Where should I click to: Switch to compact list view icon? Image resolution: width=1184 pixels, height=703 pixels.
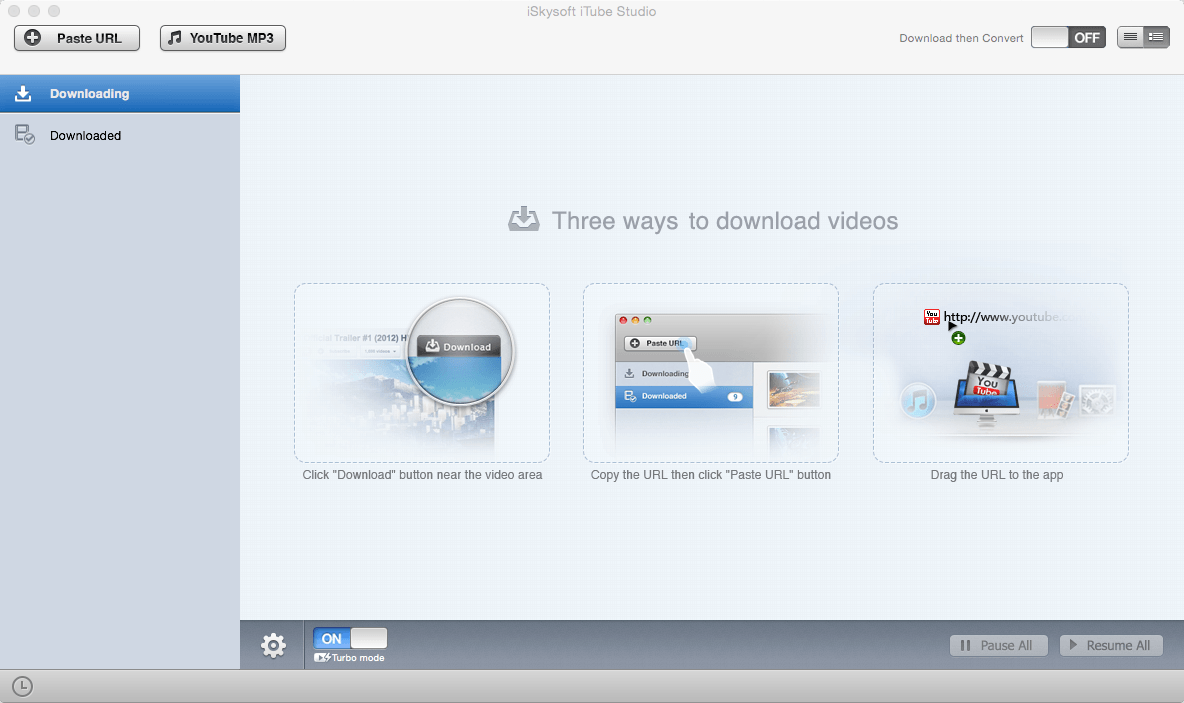[1130, 37]
